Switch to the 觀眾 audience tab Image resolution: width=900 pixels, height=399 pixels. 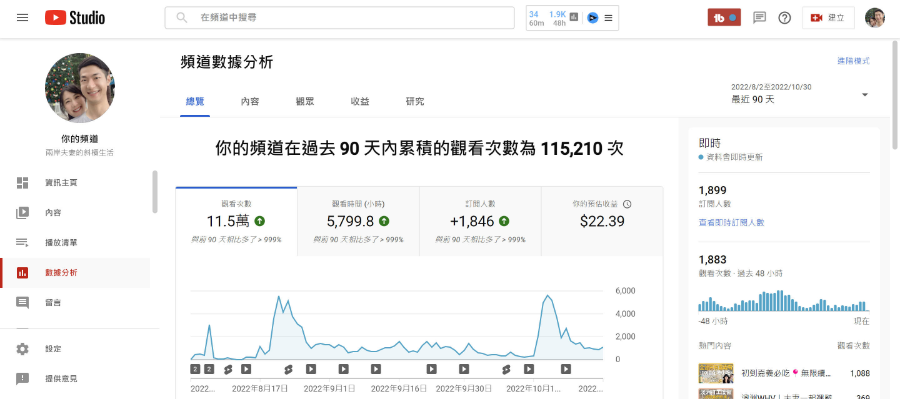[x=305, y=102]
